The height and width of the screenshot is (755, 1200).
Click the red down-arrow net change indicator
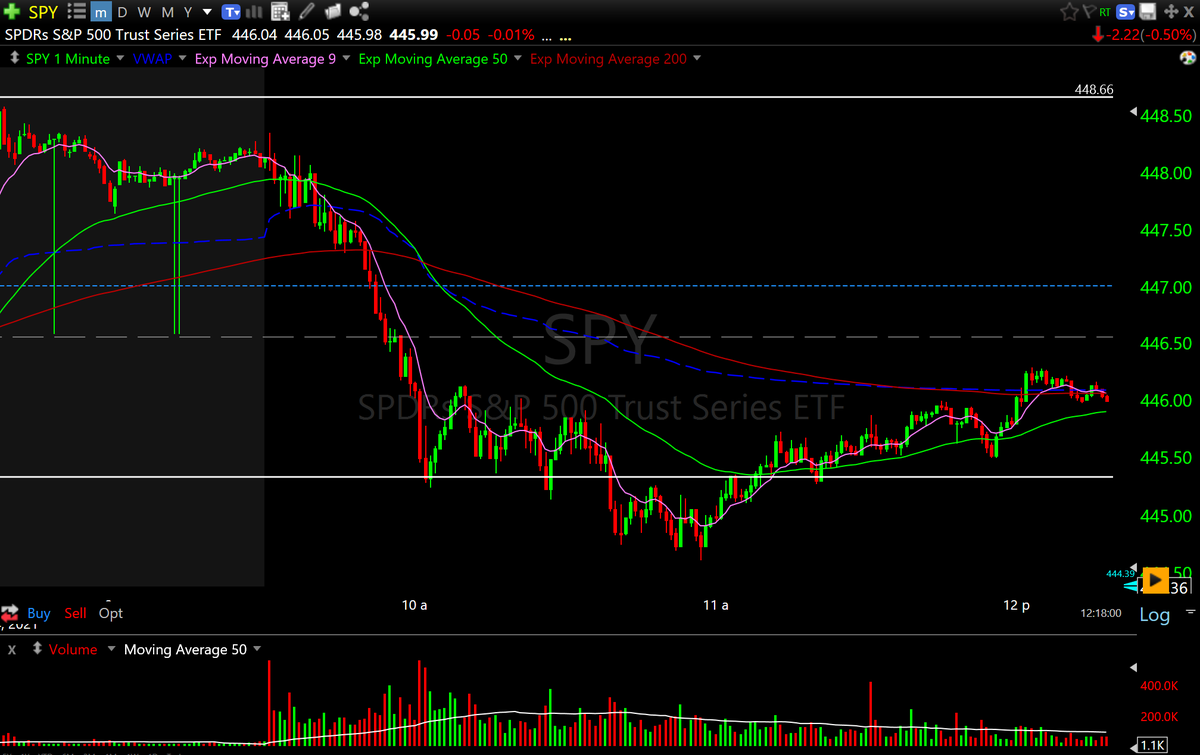[x=1097, y=35]
